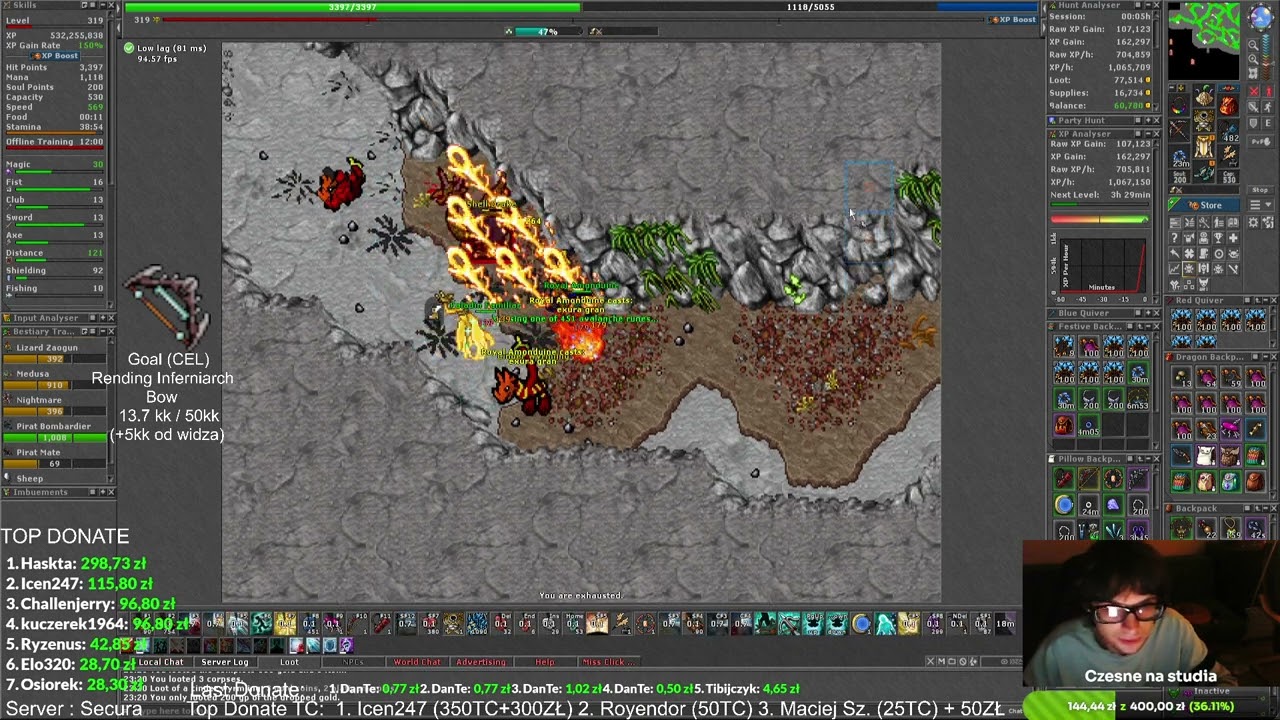Toggle the E expert mode button

(x=1268, y=123)
